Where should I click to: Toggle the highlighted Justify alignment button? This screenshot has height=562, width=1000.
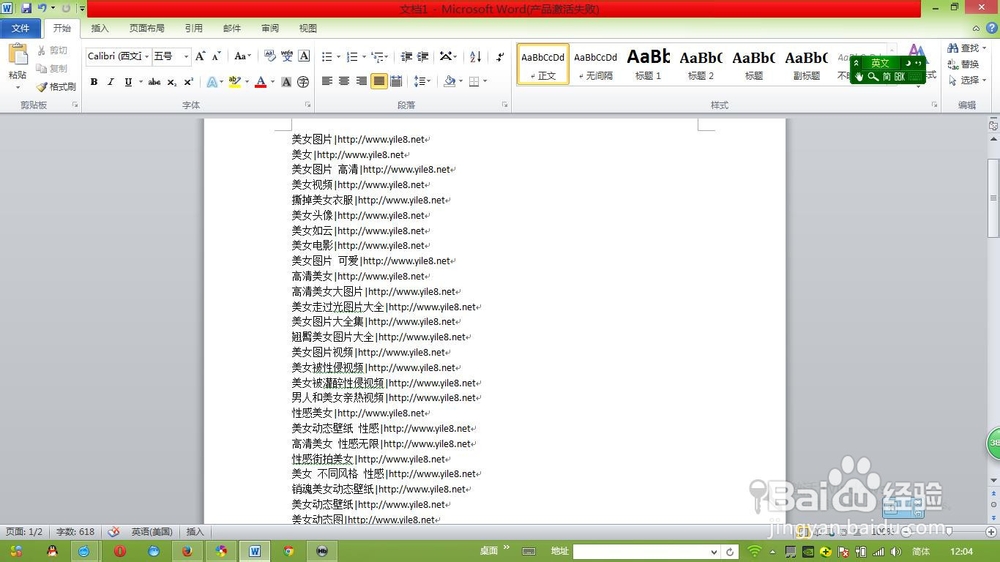379,81
